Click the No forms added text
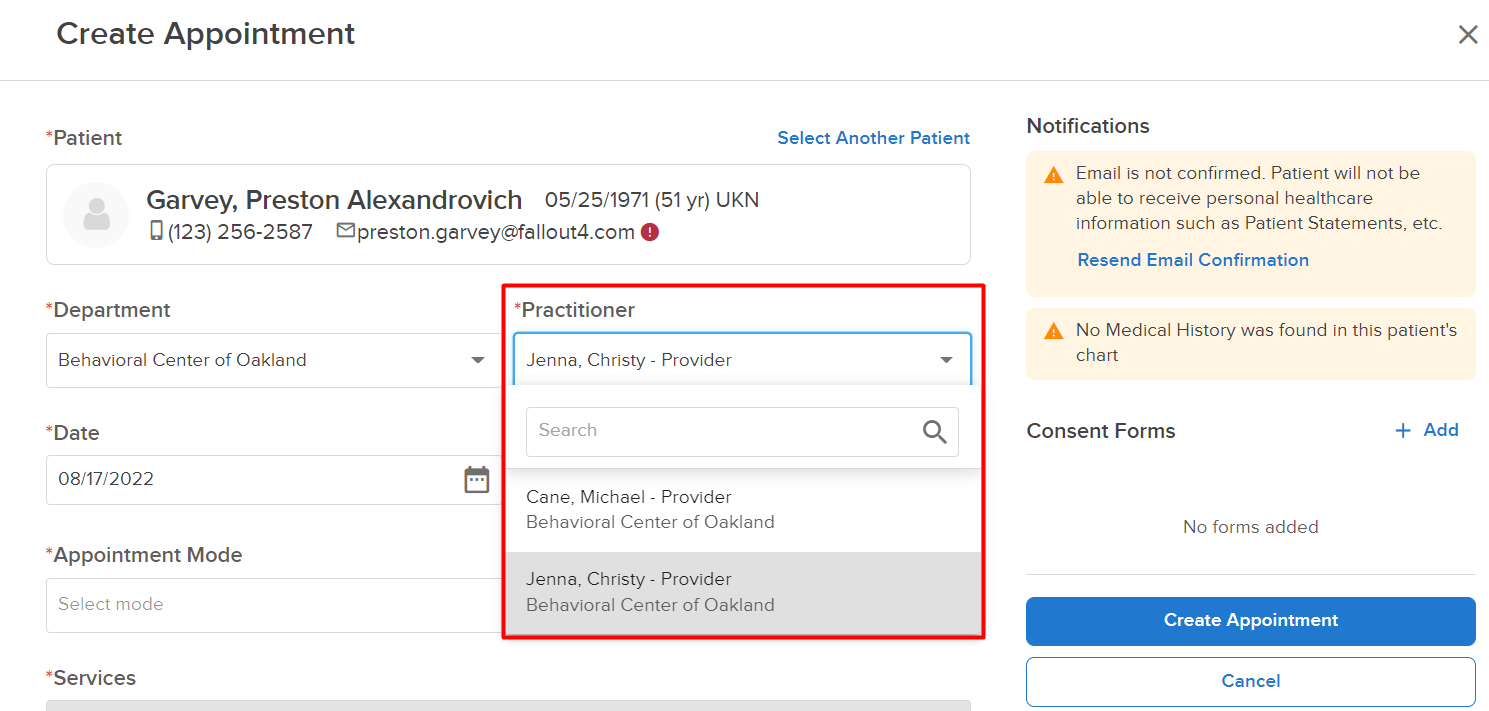The image size is (1489, 711). coord(1251,527)
